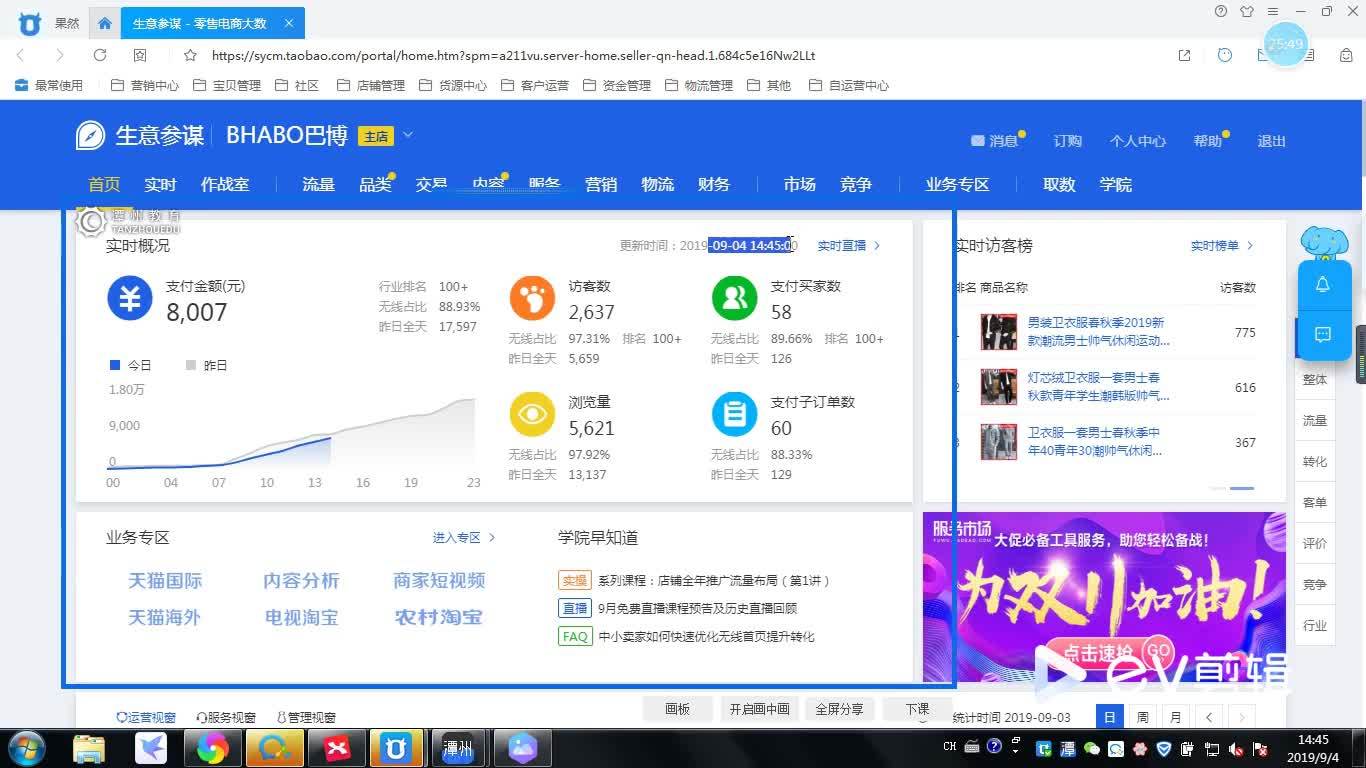Click the 全屏分享 button

(x=839, y=709)
